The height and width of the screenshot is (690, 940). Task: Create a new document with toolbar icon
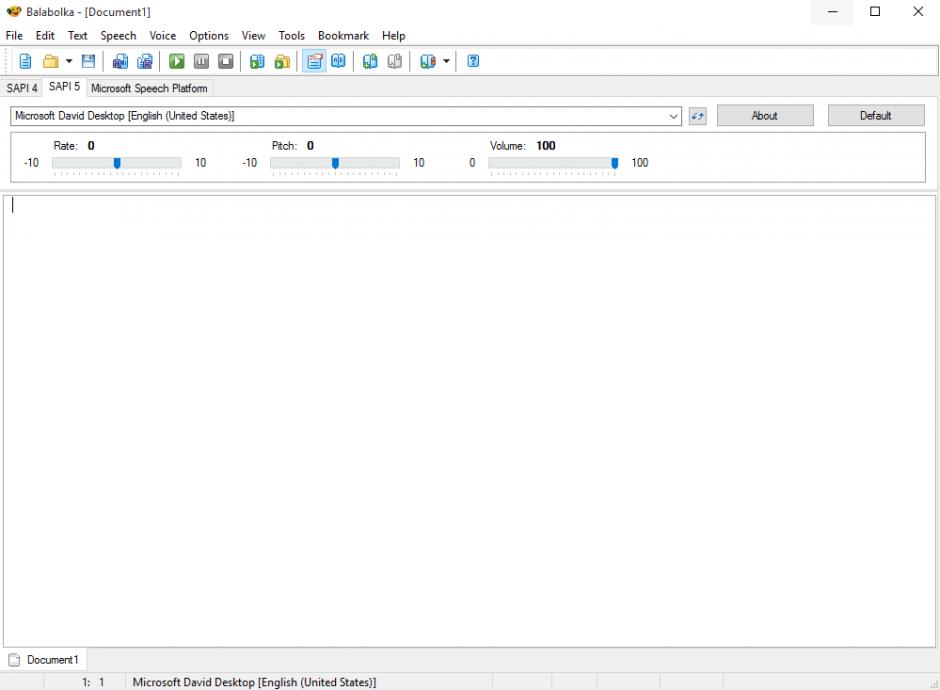25,61
